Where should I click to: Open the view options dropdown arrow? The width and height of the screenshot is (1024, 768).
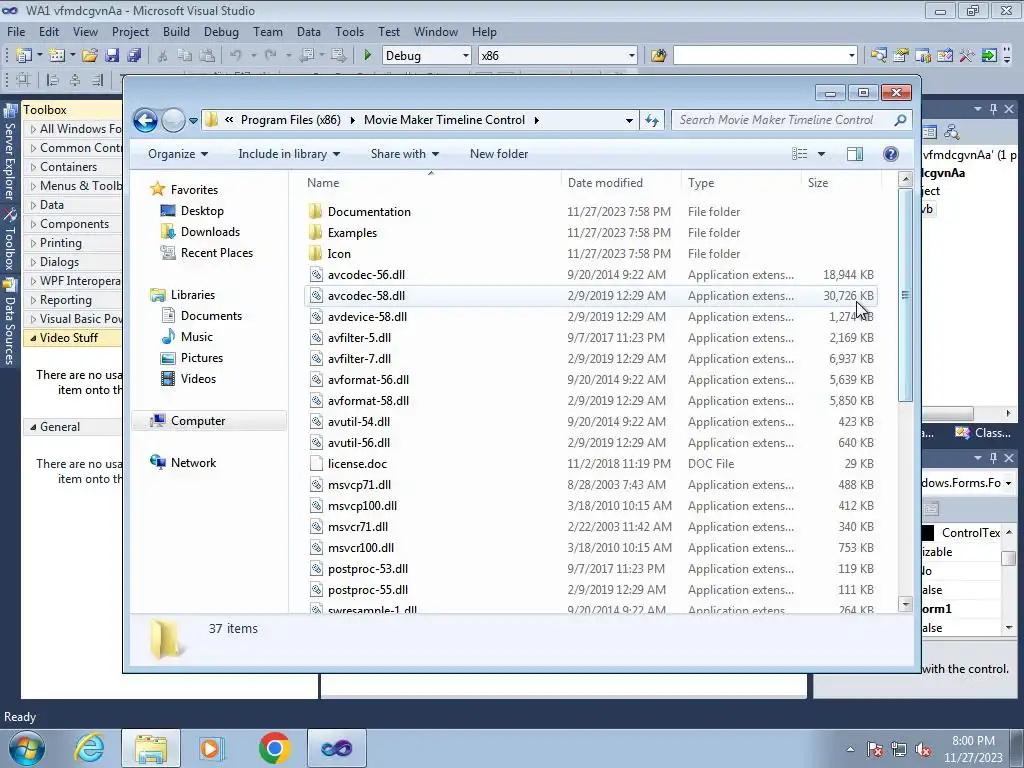(x=822, y=154)
